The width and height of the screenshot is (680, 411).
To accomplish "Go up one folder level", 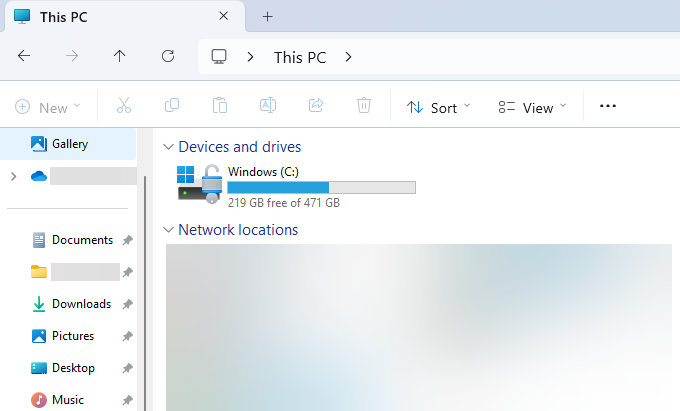I will (x=119, y=55).
